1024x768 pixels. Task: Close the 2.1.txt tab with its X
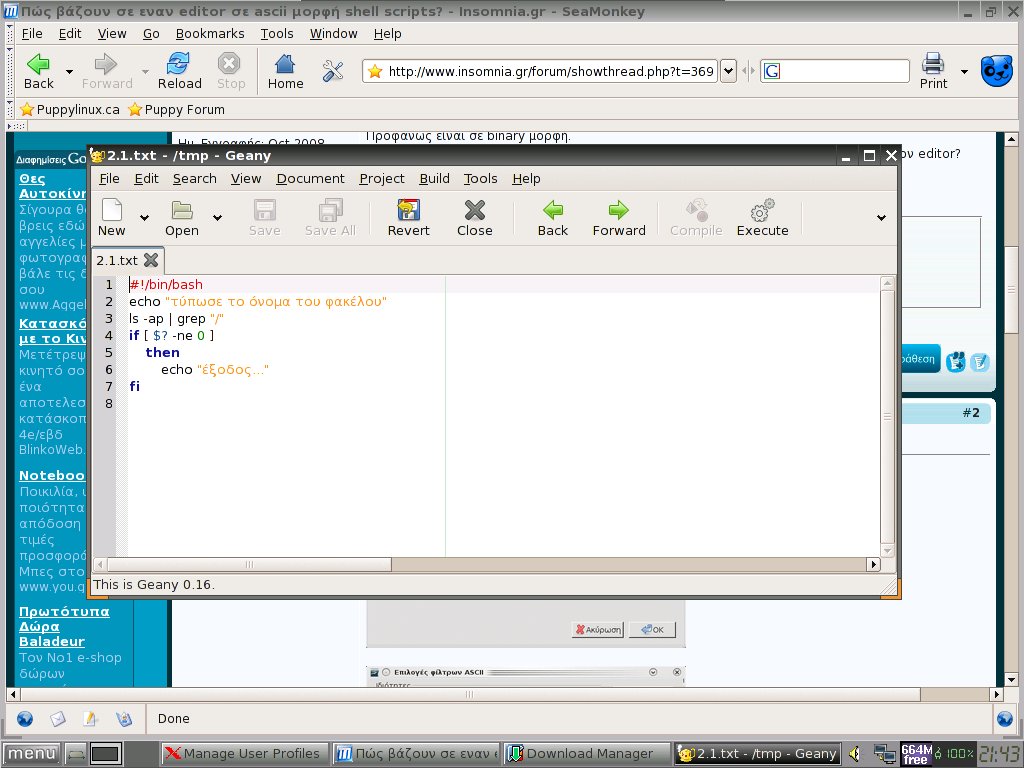click(x=151, y=260)
